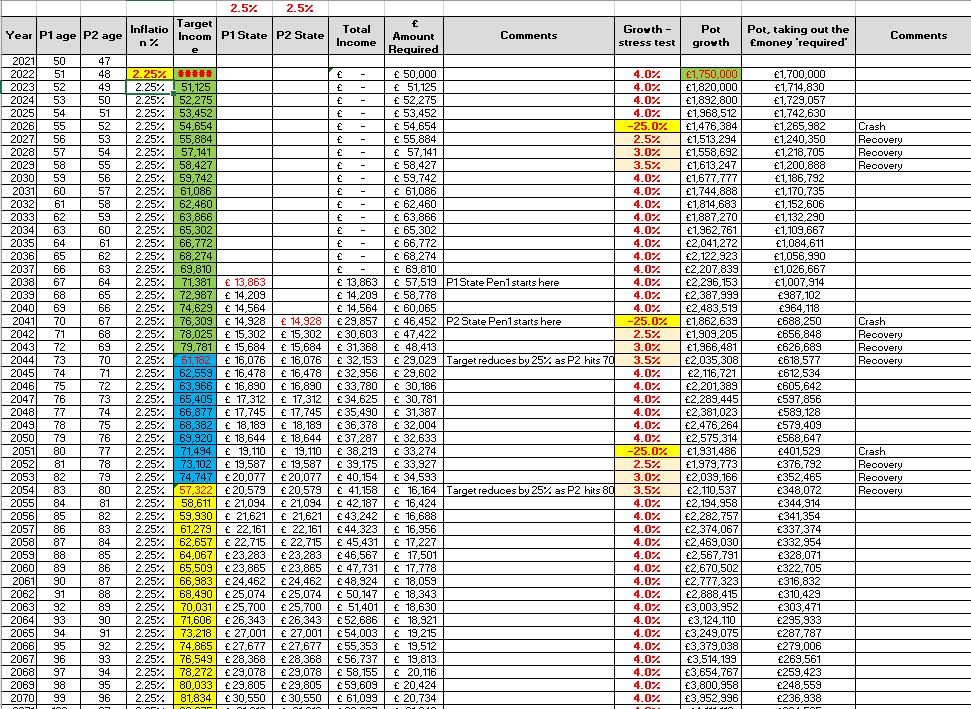
Task: Click the "P2 State" header cell
Action: point(300,35)
